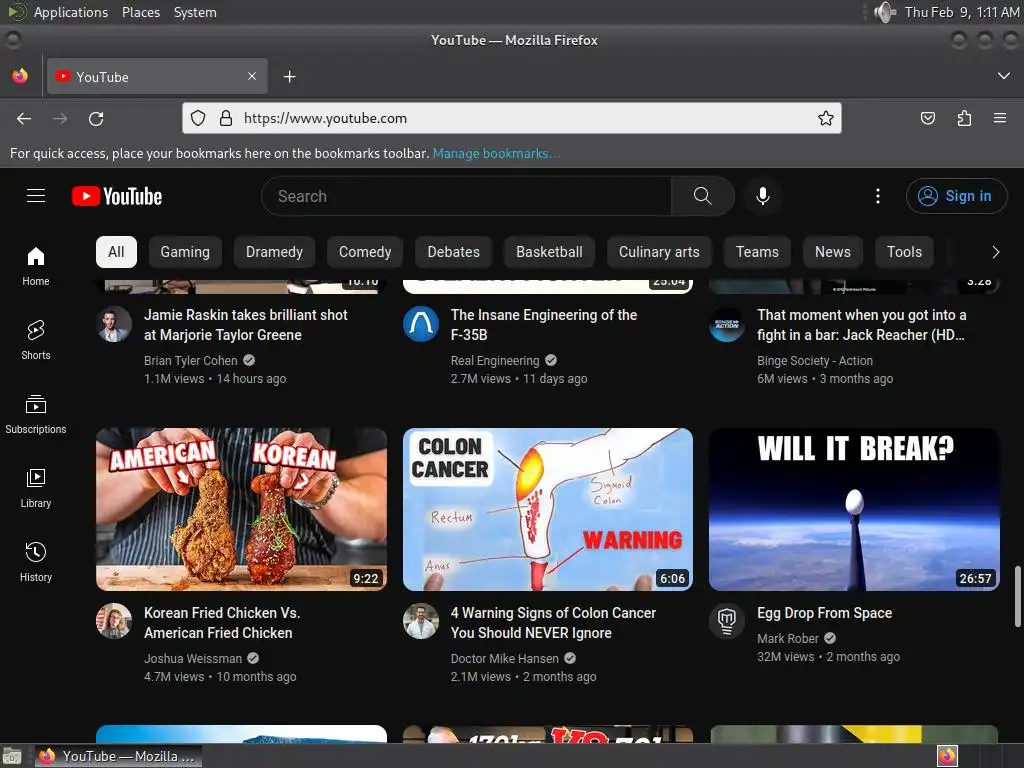This screenshot has width=1024, height=768.
Task: Open the Mark Rober channel name
Action: (788, 639)
